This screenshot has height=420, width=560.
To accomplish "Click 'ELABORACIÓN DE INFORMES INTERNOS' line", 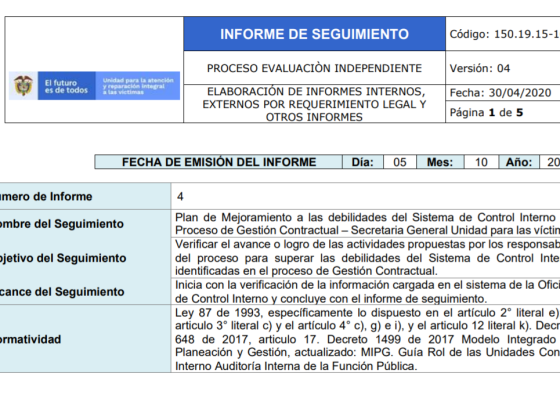I will 316,92.
